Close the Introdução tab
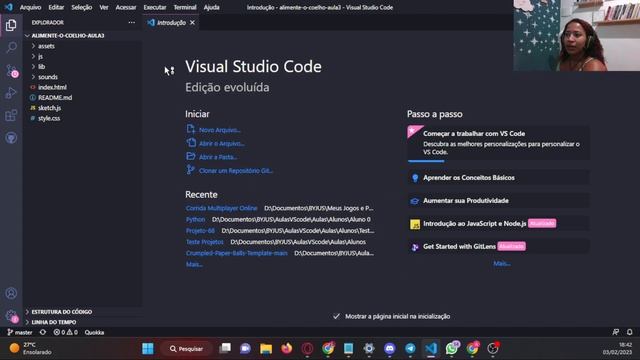Screen dimensions: 640x360 click(192, 22)
